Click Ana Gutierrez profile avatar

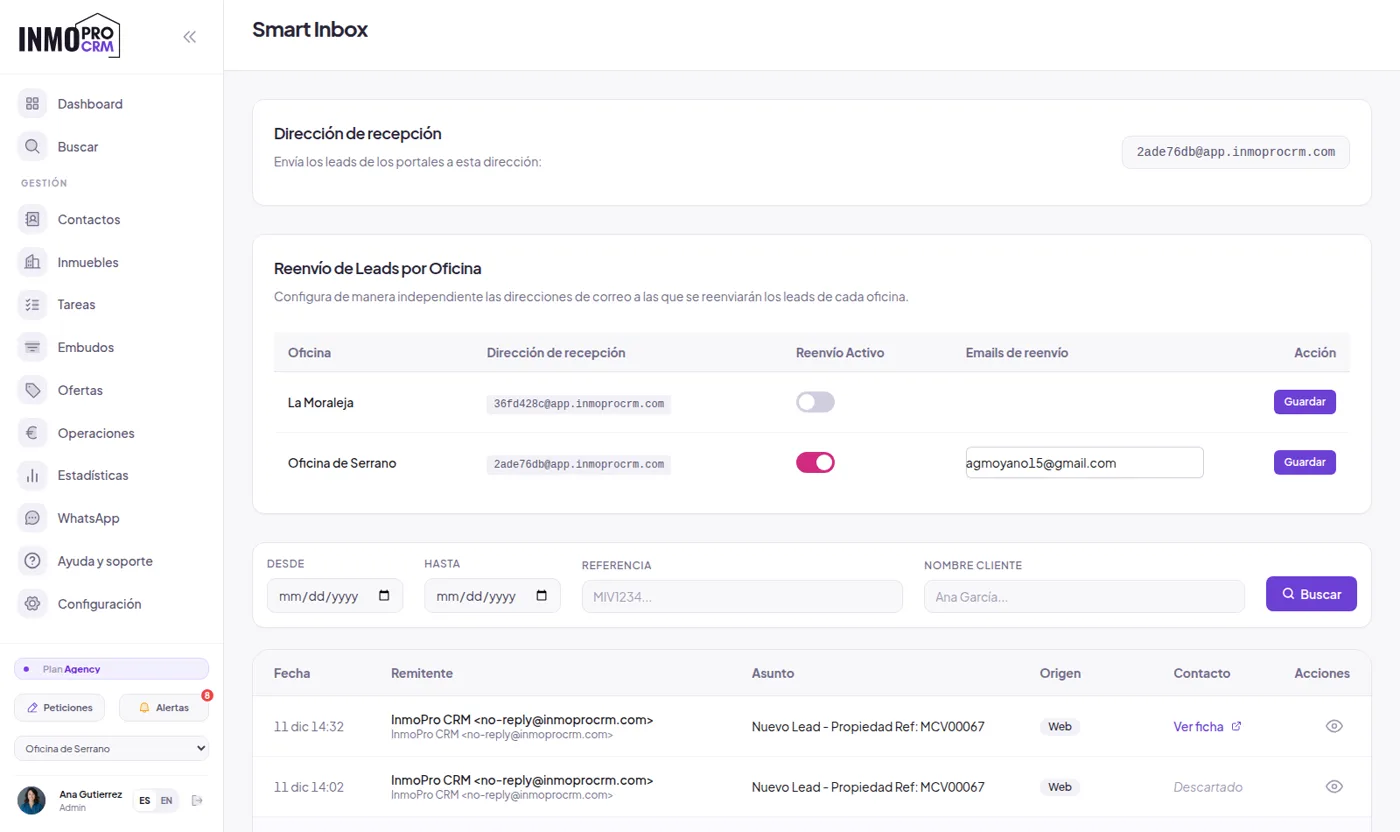coord(32,800)
